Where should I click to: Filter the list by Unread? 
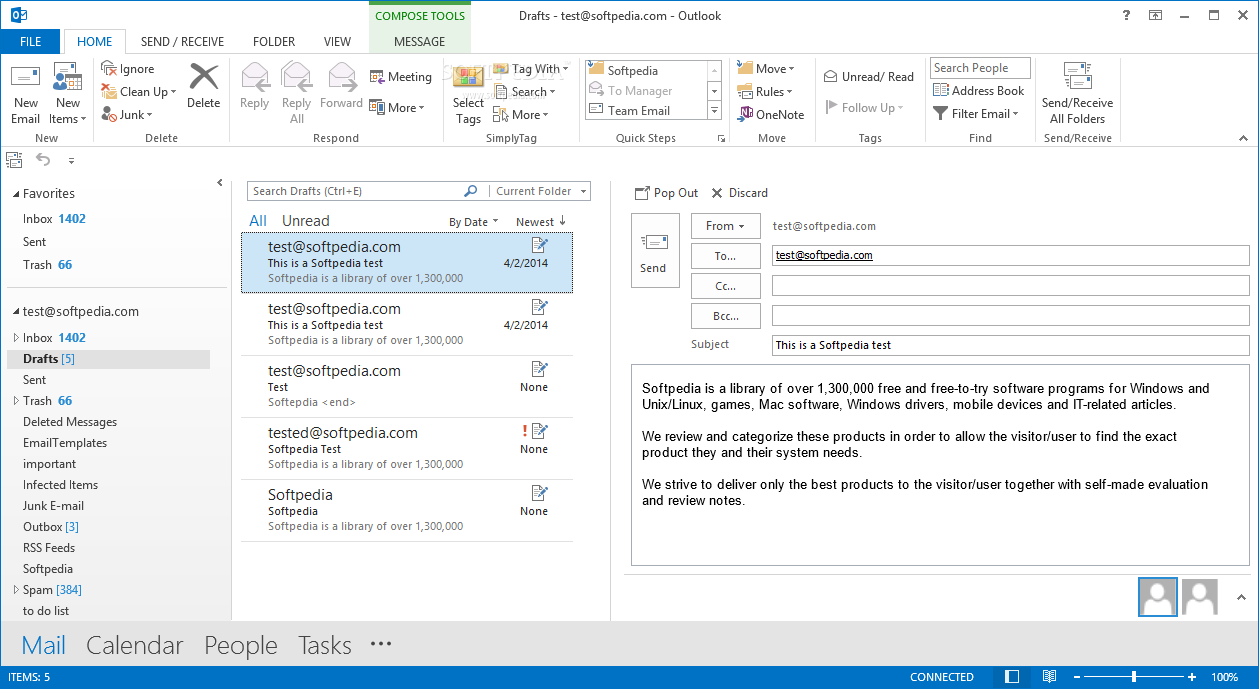pyautogui.click(x=305, y=221)
